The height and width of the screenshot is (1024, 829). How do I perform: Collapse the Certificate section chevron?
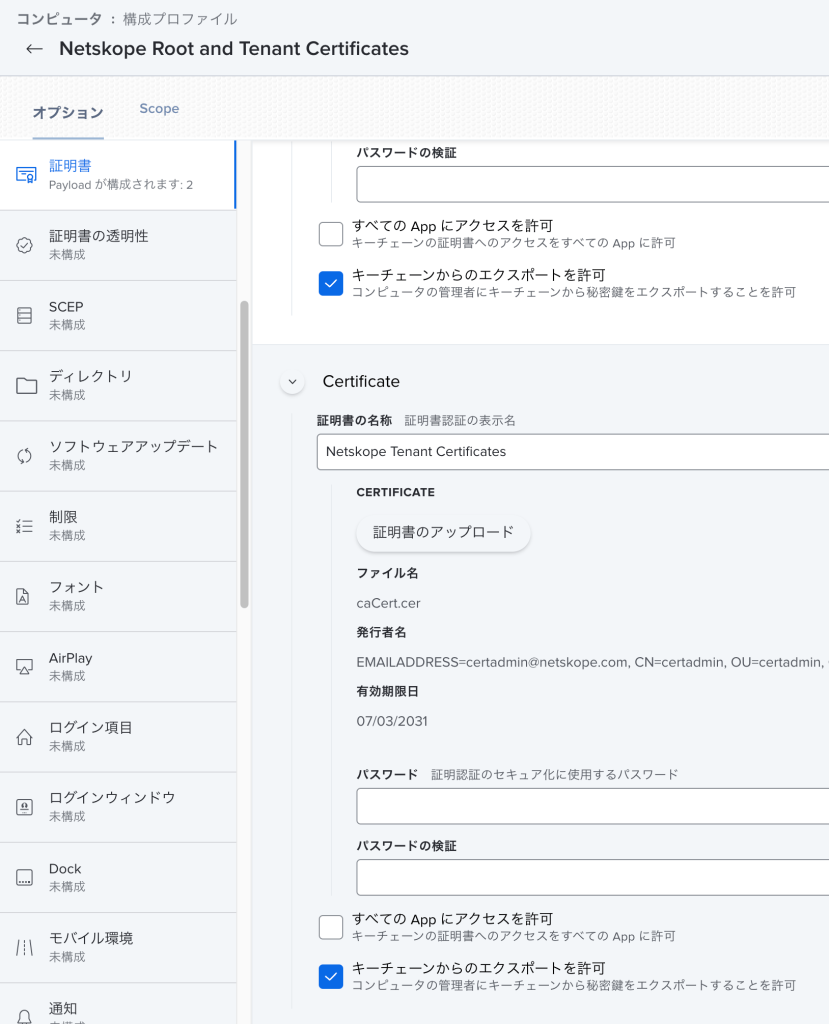293,381
